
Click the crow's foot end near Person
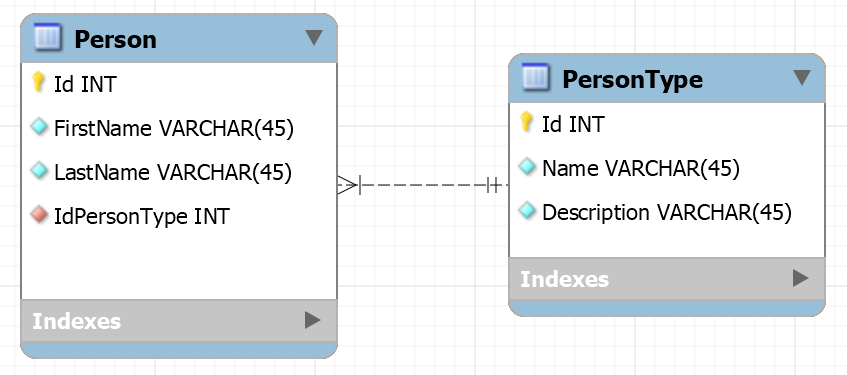[349, 185]
